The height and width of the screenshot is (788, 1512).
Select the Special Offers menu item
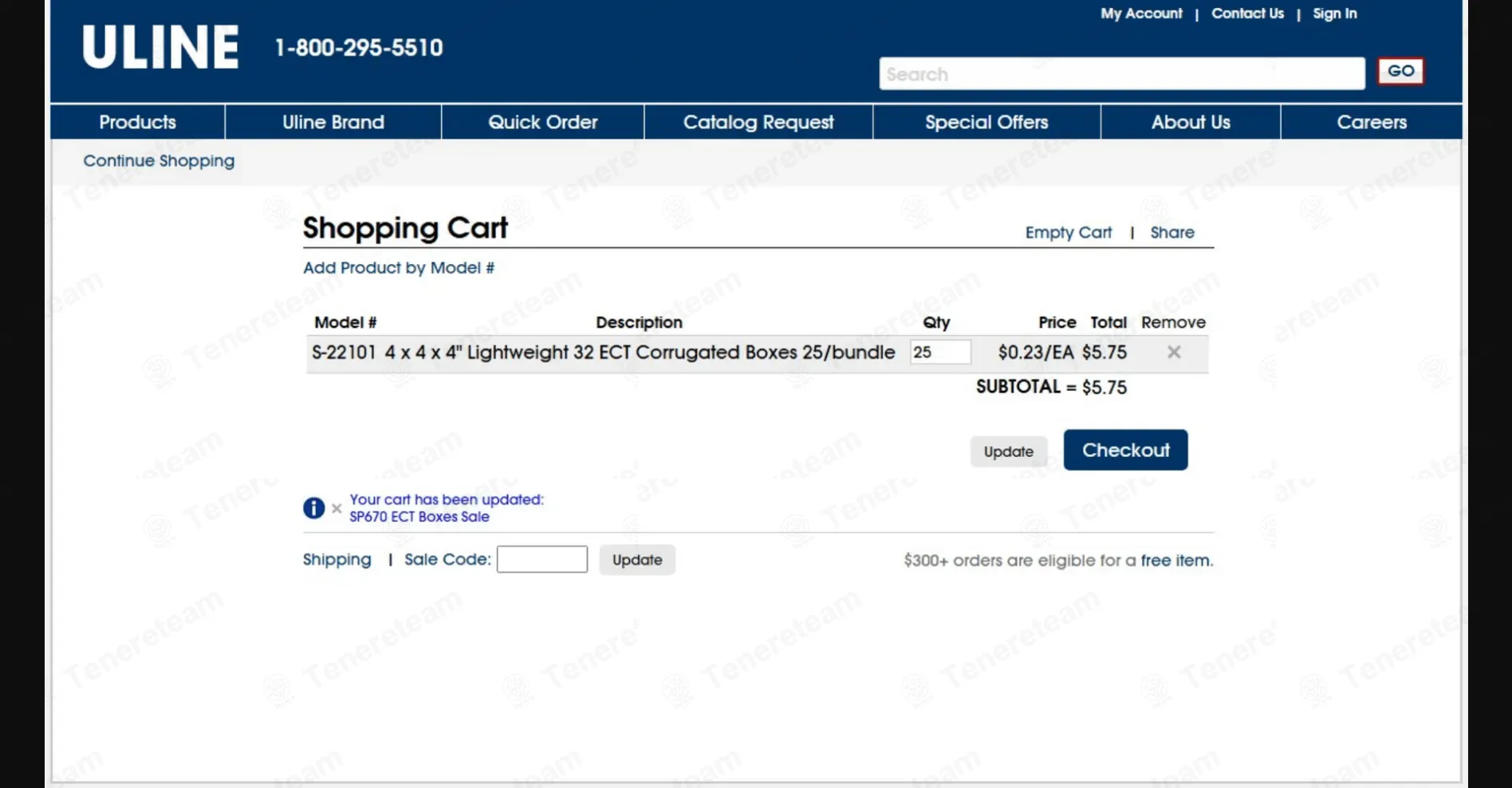(x=986, y=122)
